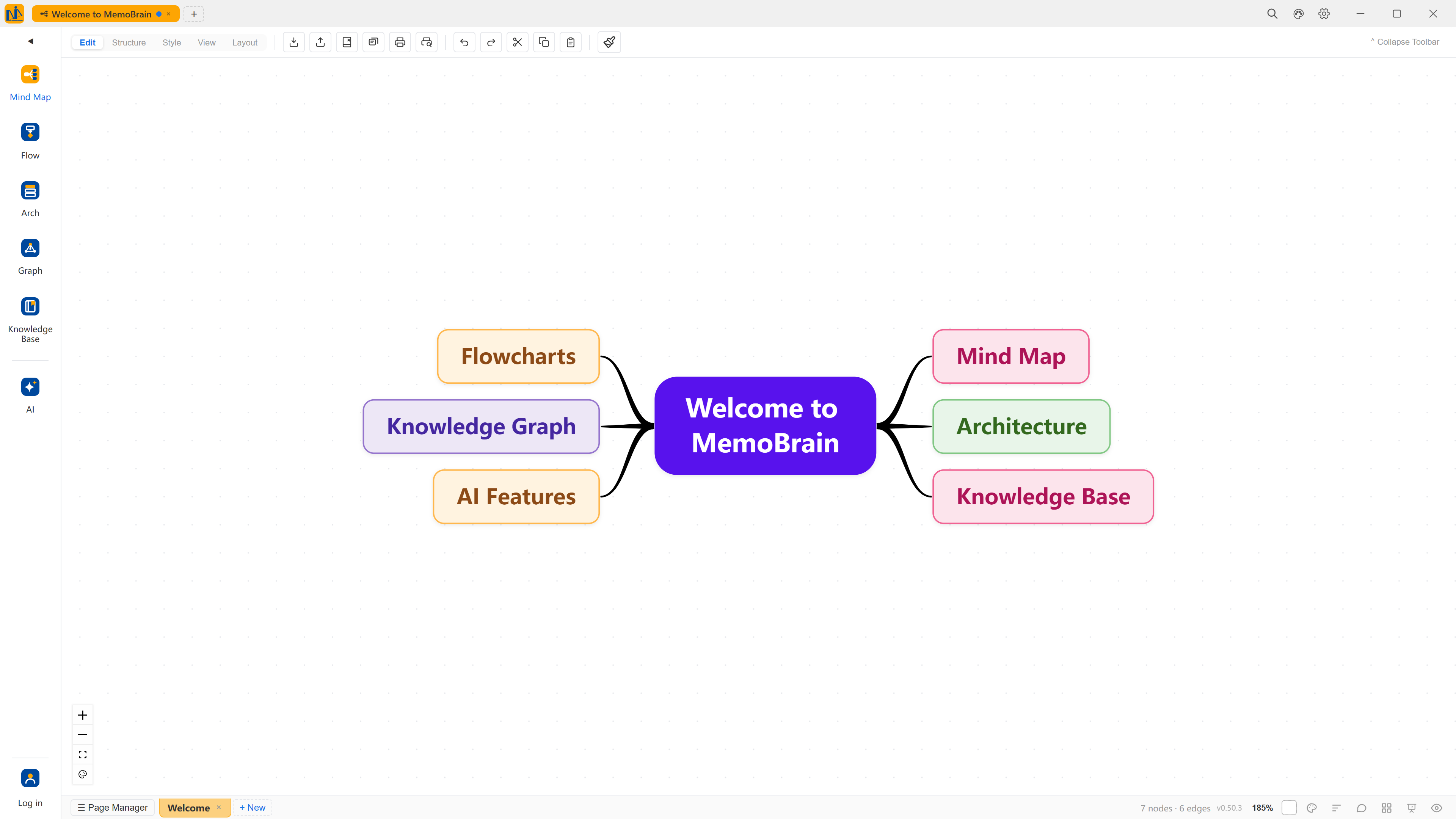1456x819 pixels.
Task: Open the Graph sidebar tool
Action: (x=30, y=257)
